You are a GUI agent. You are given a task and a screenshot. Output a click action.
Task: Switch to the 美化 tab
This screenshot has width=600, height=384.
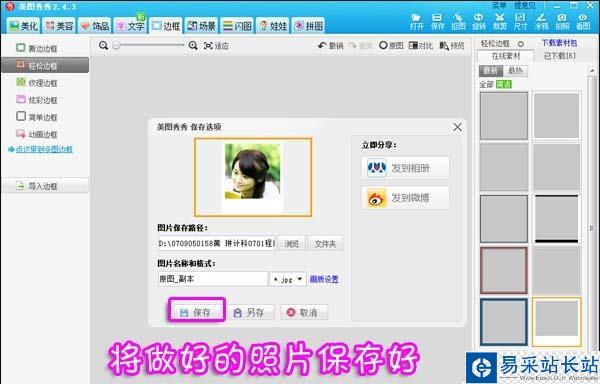23,26
